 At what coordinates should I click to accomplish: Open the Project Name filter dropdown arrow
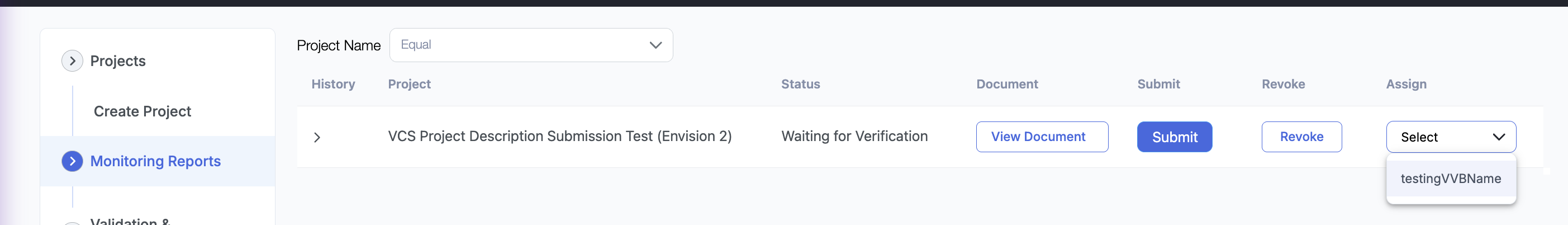click(x=655, y=45)
